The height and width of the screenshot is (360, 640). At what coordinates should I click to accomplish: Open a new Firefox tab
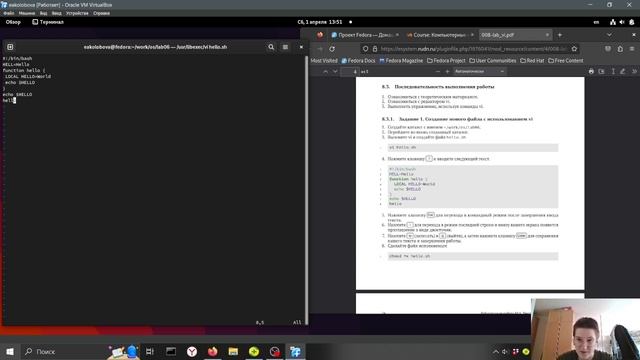click(x=560, y=35)
